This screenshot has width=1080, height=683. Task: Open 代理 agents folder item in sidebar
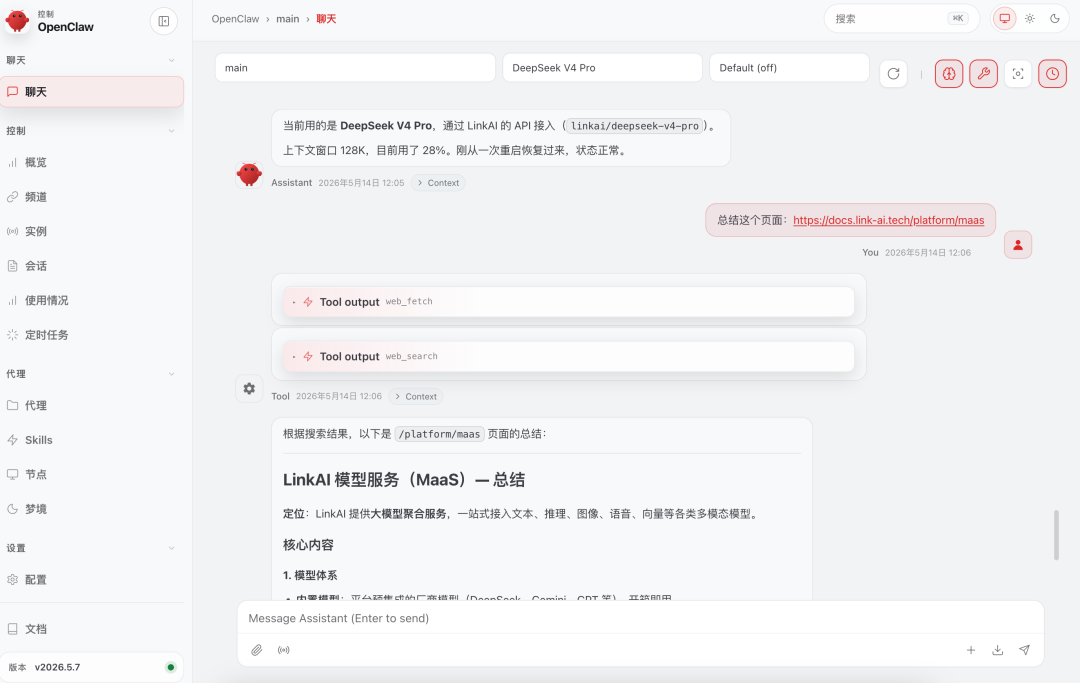point(92,406)
